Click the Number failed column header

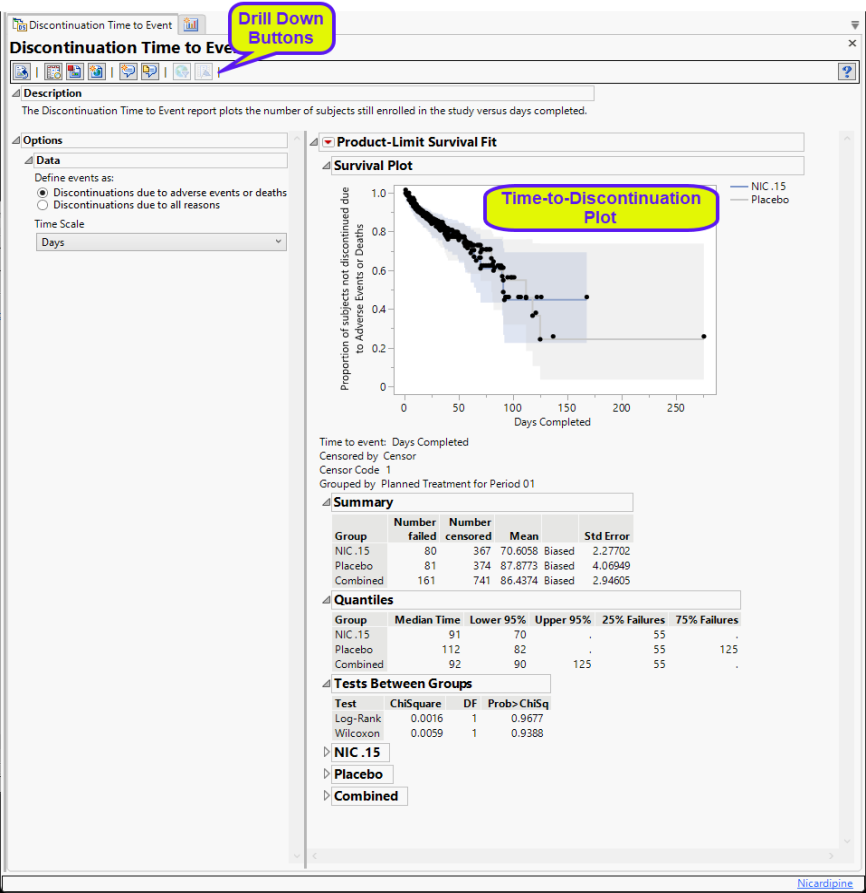coord(414,529)
